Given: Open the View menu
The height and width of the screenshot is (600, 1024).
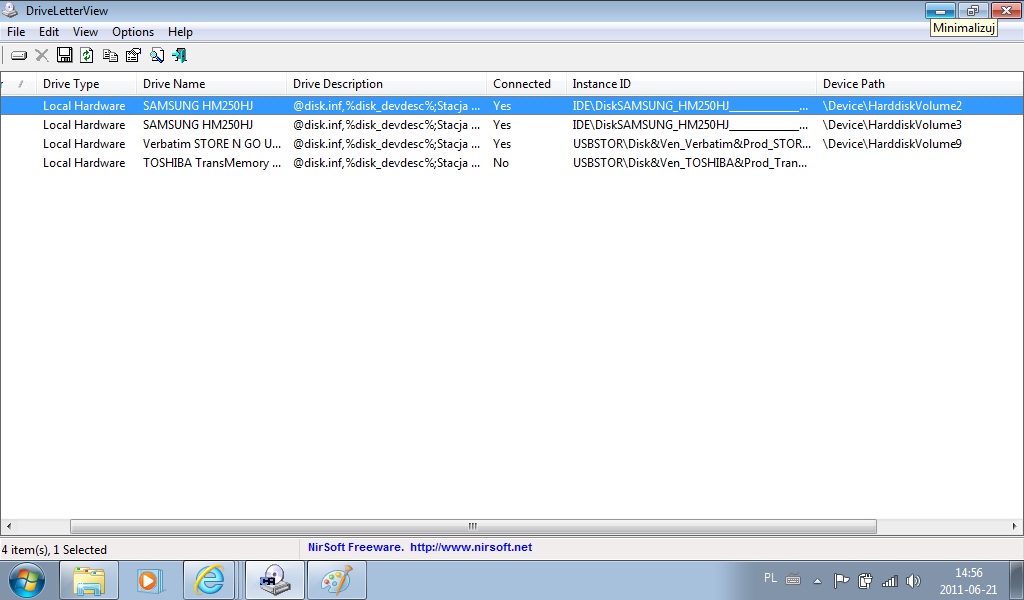Looking at the screenshot, I should (x=85, y=32).
